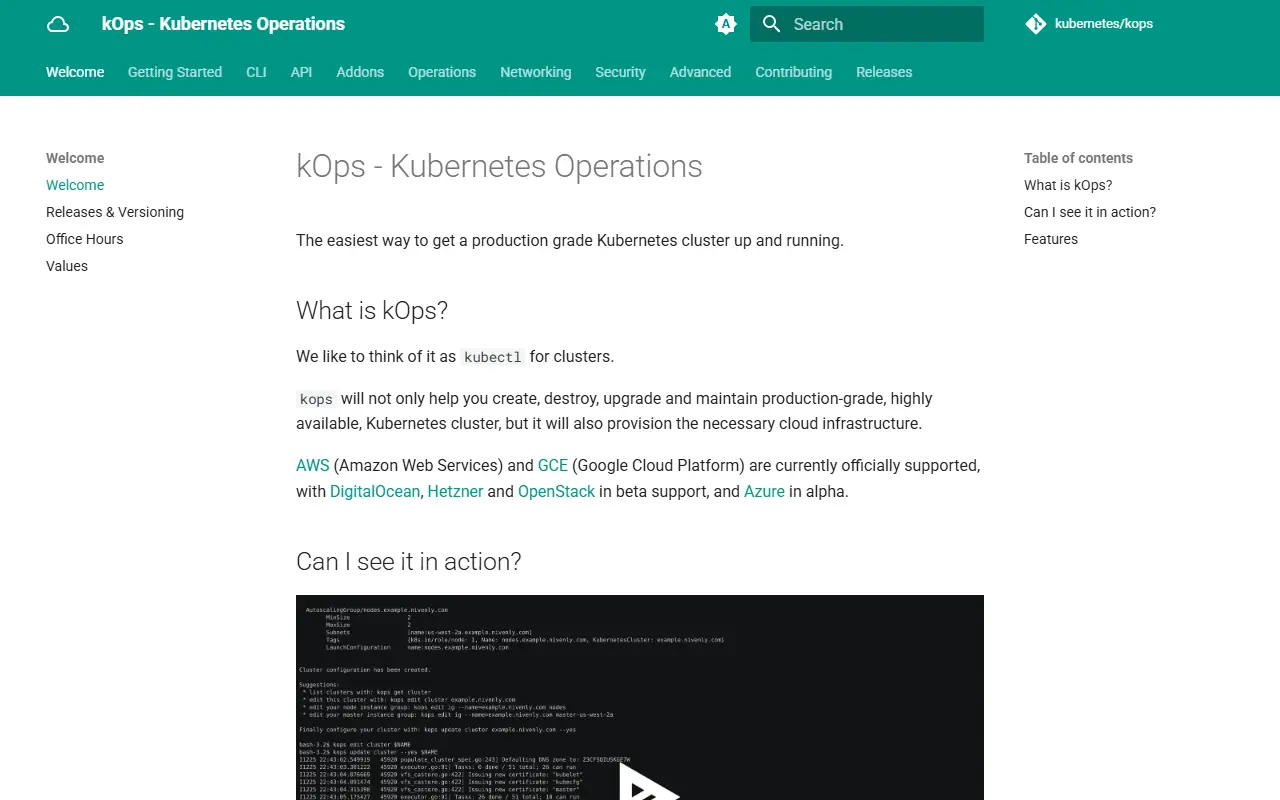This screenshot has width=1280, height=800.
Task: Jump to 'What is kOps?' section
Action: 1068,185
